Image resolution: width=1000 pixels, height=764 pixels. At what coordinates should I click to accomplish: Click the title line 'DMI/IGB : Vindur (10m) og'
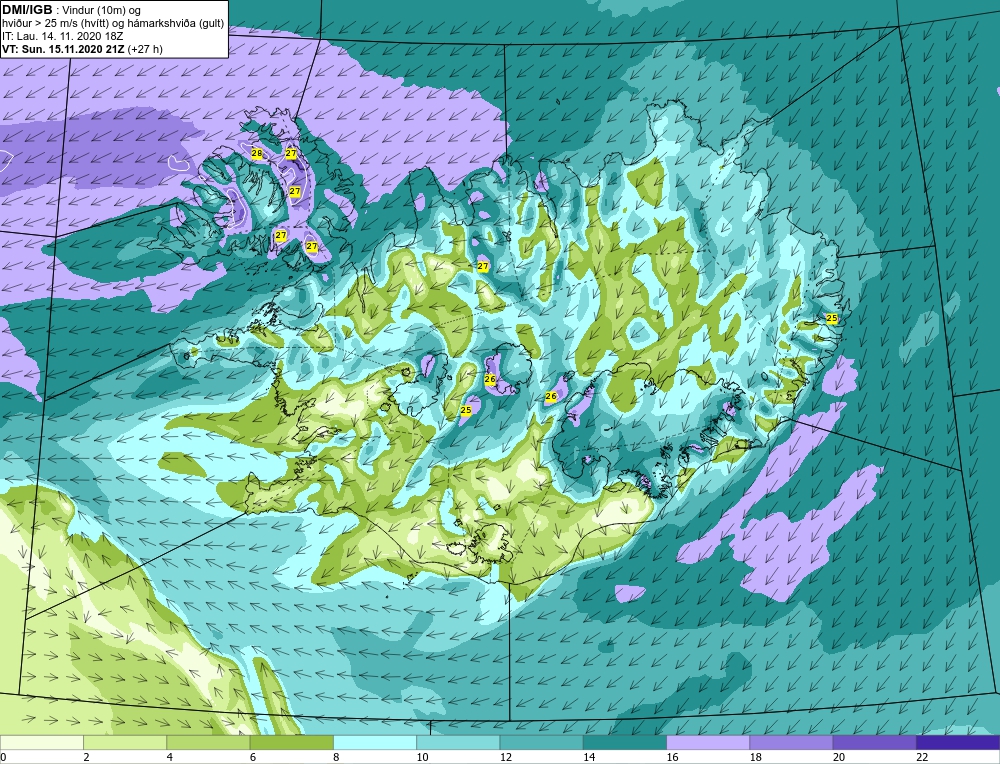[72, 10]
